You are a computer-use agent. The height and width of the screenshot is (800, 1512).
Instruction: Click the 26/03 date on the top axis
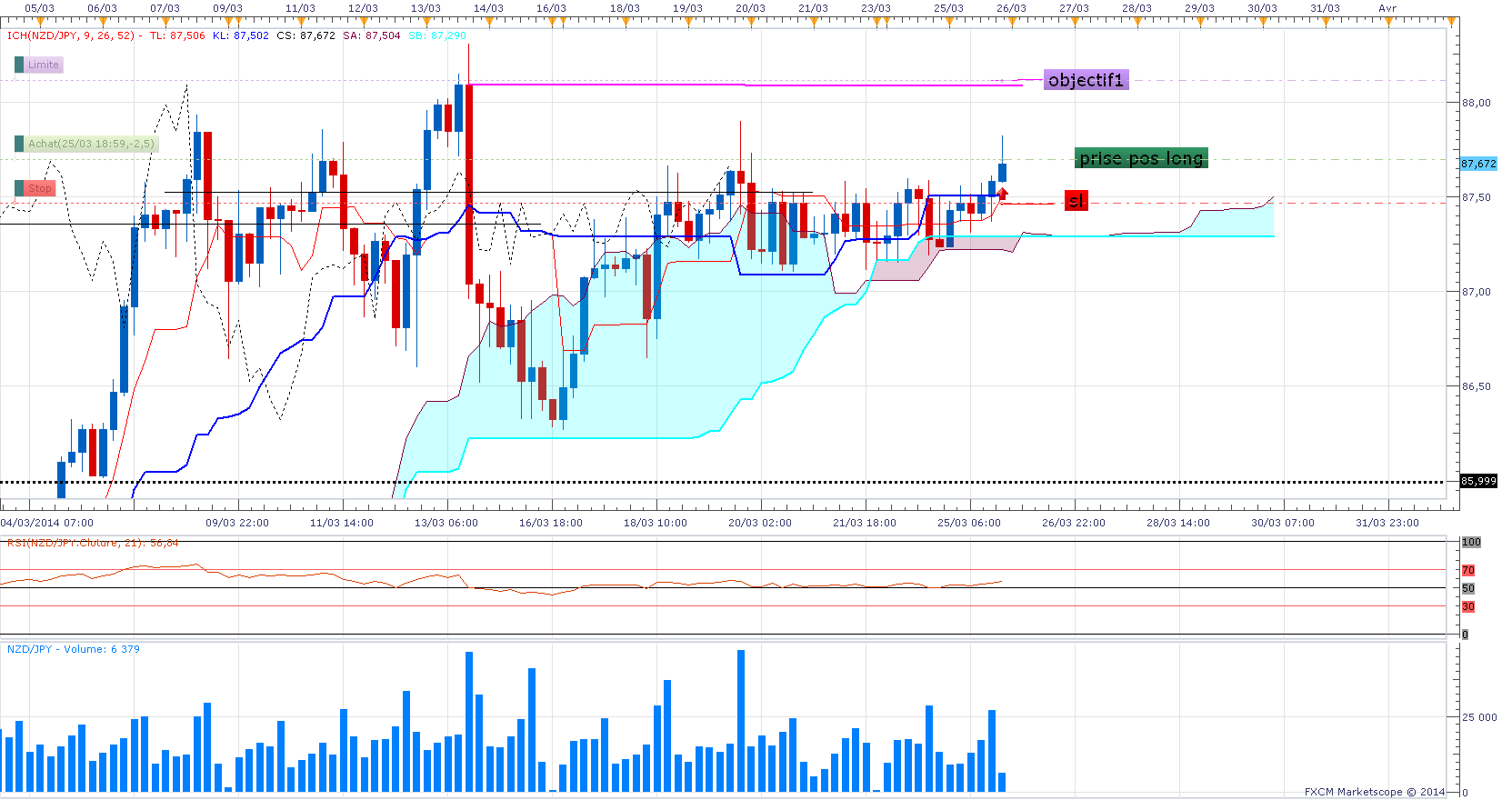(1011, 8)
